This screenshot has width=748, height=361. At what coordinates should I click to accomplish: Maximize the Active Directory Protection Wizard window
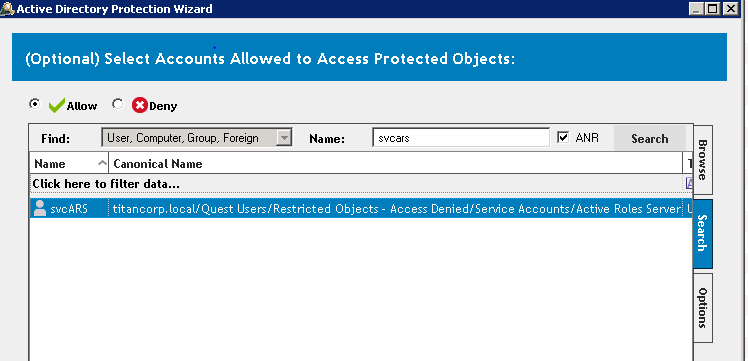point(713,9)
